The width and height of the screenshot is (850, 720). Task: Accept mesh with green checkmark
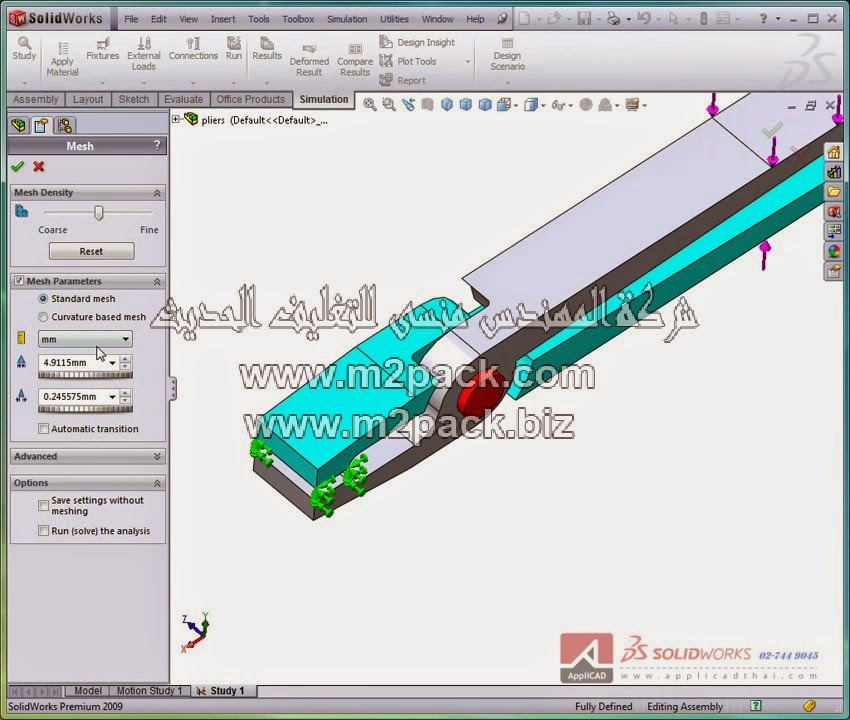click(x=18, y=166)
